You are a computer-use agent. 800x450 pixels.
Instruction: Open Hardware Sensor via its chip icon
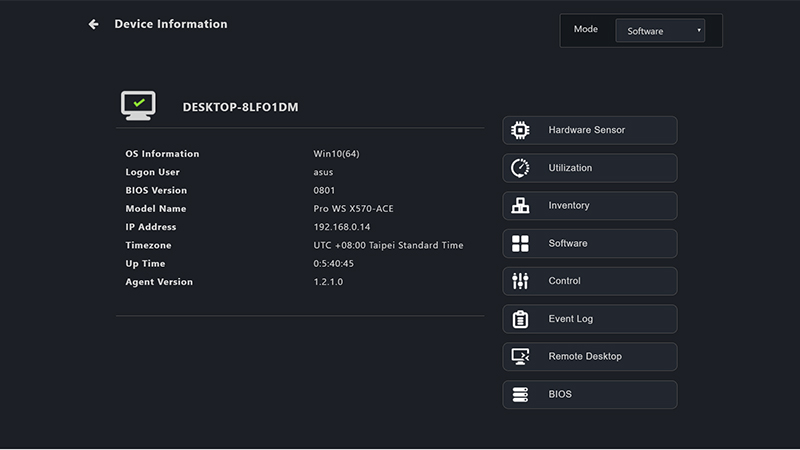(x=520, y=130)
